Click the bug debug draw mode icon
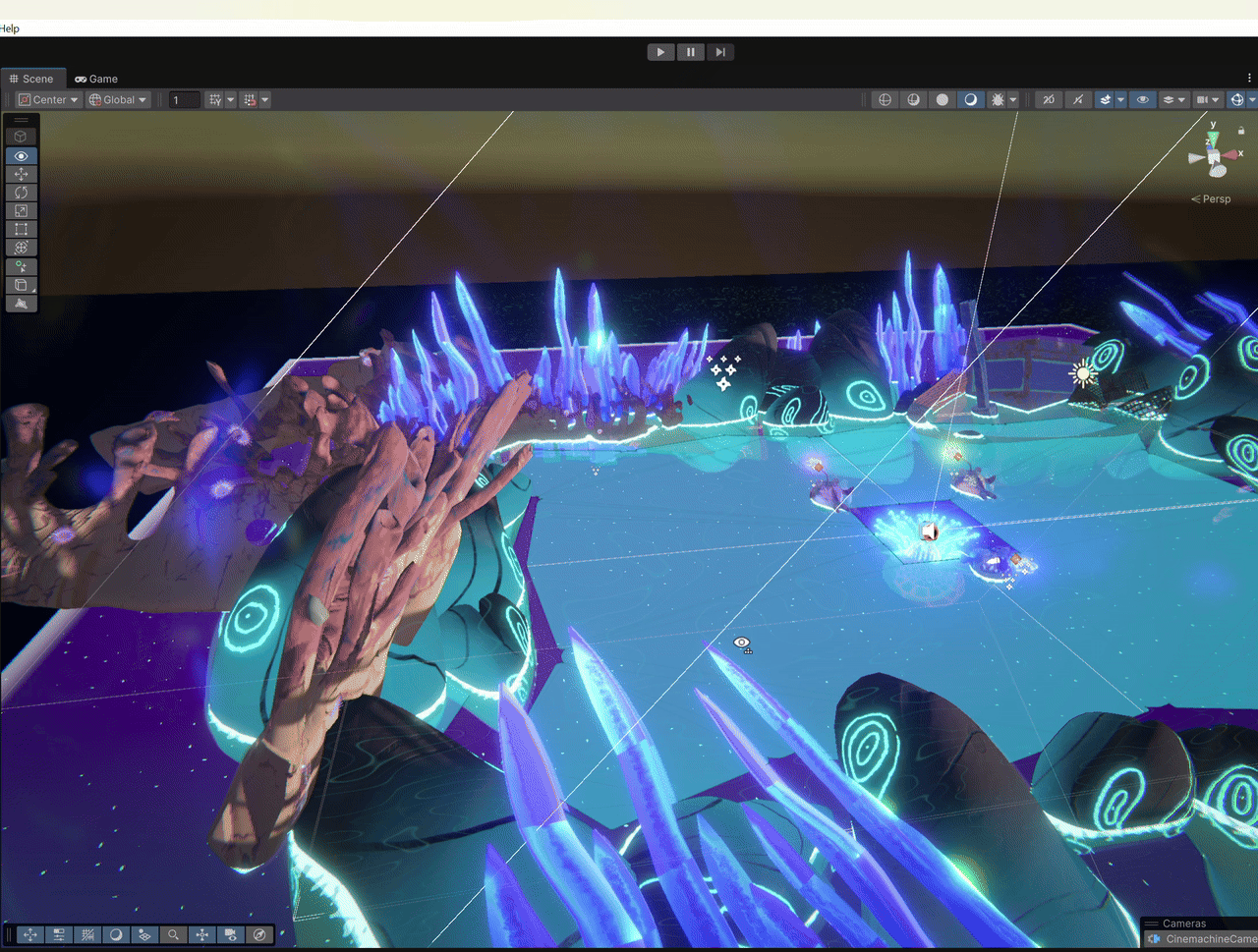 pyautogui.click(x=998, y=100)
